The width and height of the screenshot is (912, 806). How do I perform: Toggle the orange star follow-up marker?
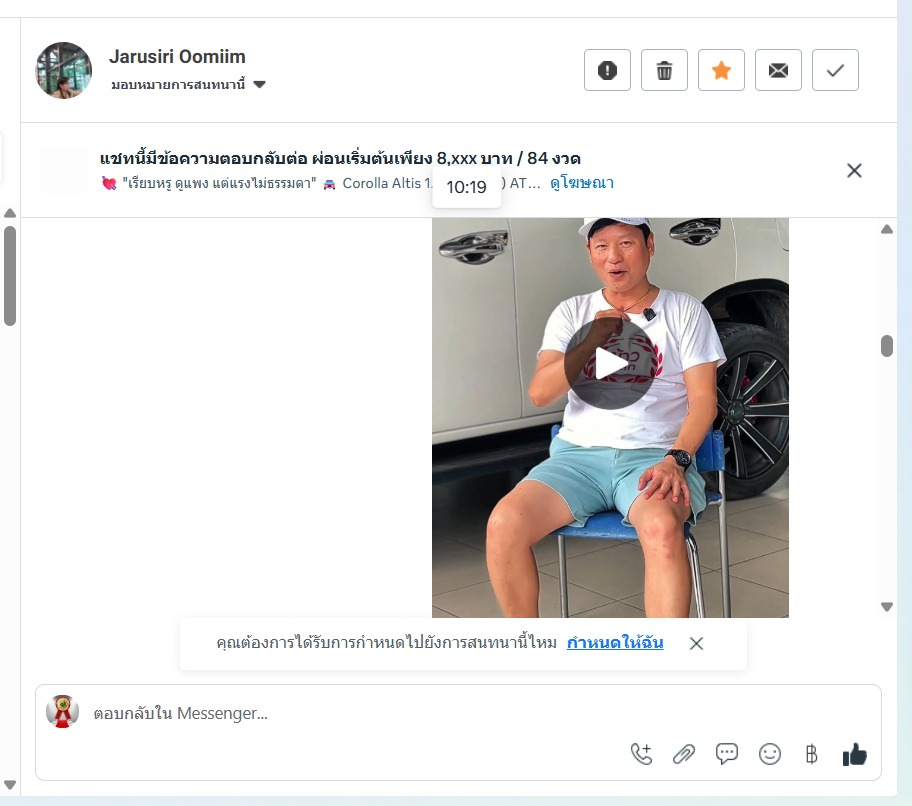[721, 70]
